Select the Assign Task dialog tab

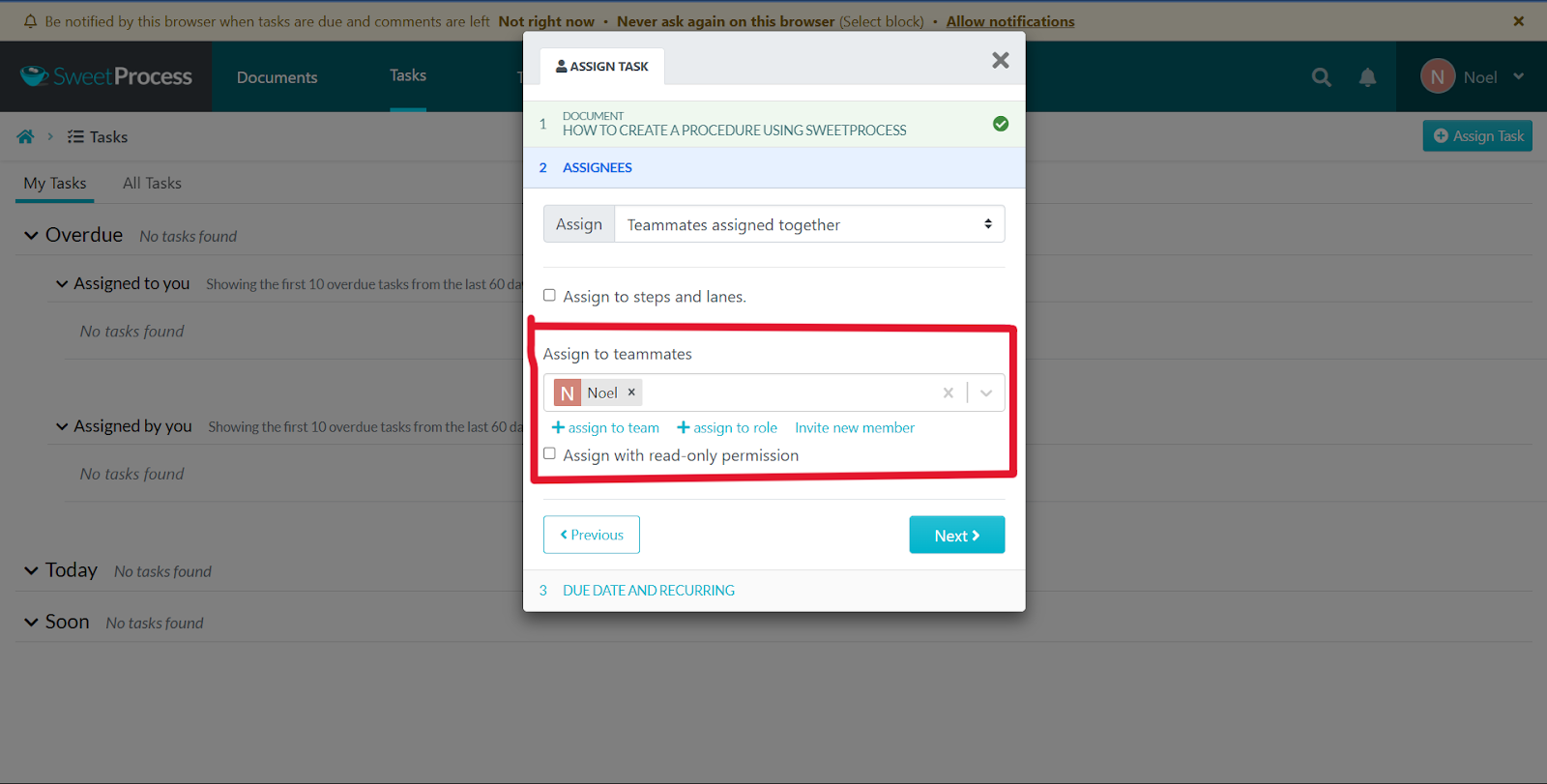602,66
